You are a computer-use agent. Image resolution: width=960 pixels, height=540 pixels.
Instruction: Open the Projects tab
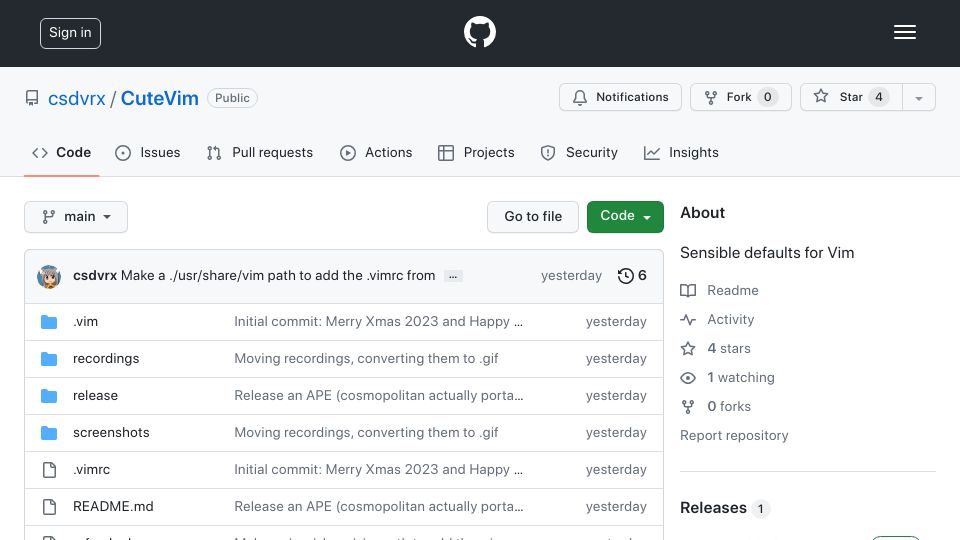click(x=476, y=152)
